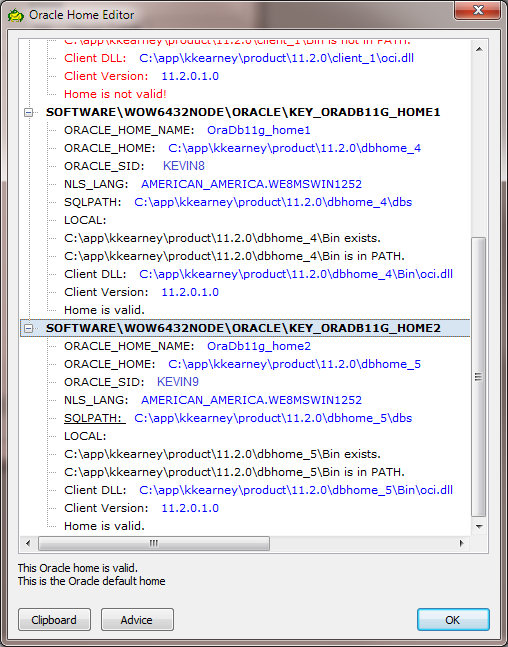
Task: Select Client DLL dbhome_5\Bin\oci.dll row
Action: pyautogui.click(x=258, y=490)
